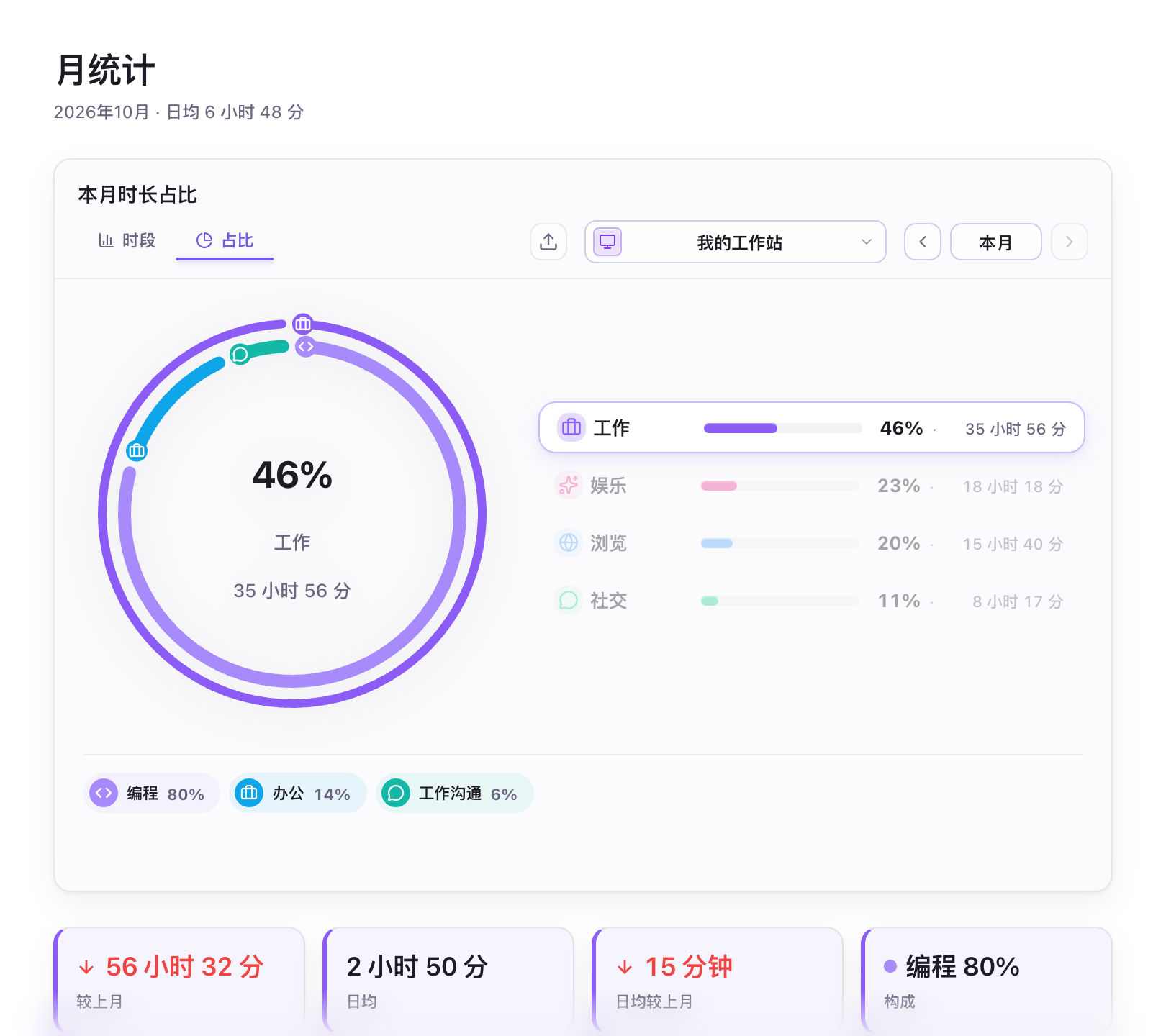
Task: Click the monitor icon in workstation selector
Action: [x=607, y=242]
